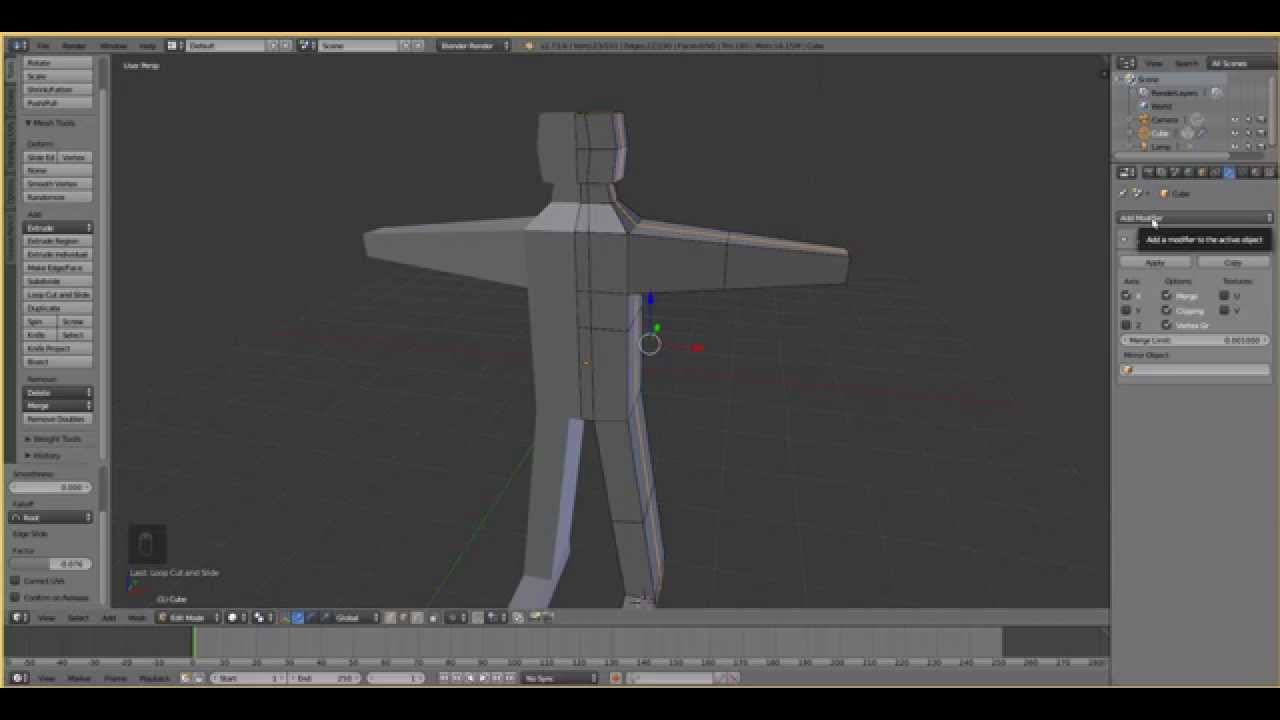Click the pivot point selector icon
This screenshot has height=720, width=1280.
(263, 617)
